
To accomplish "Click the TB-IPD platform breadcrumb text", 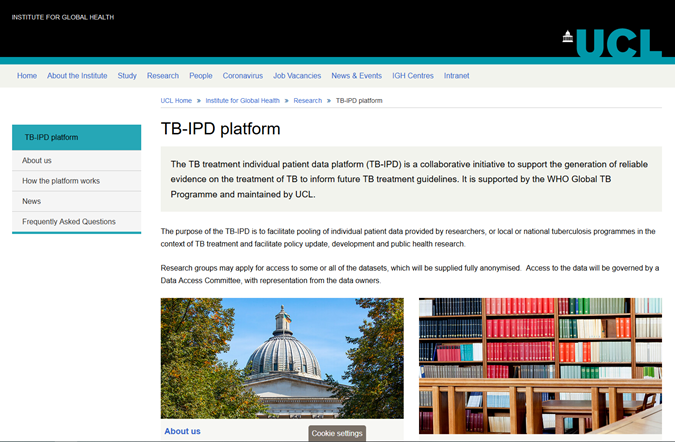I will pos(359,101).
